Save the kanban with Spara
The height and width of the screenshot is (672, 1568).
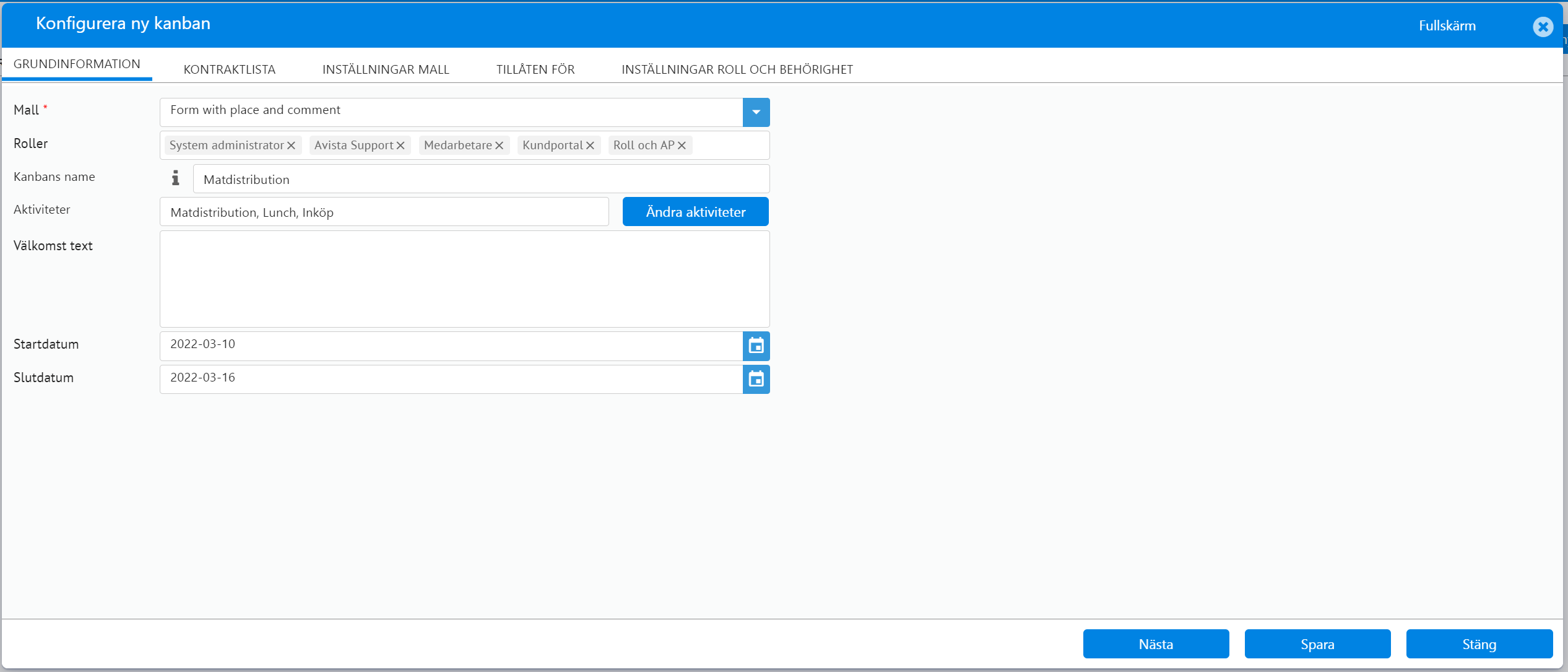1317,644
